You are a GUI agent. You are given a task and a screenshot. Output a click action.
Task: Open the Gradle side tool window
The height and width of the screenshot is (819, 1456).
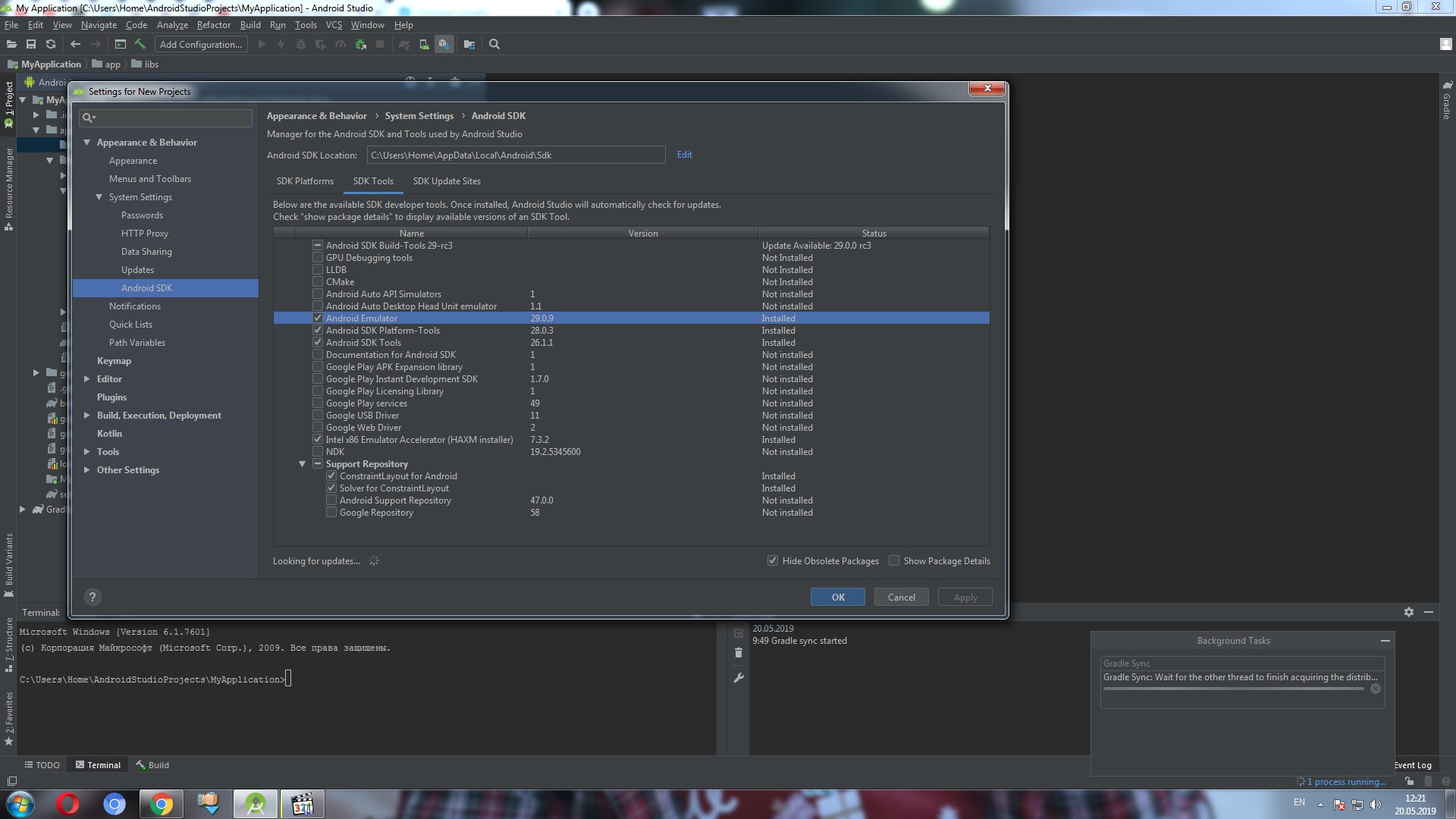coord(1447,100)
